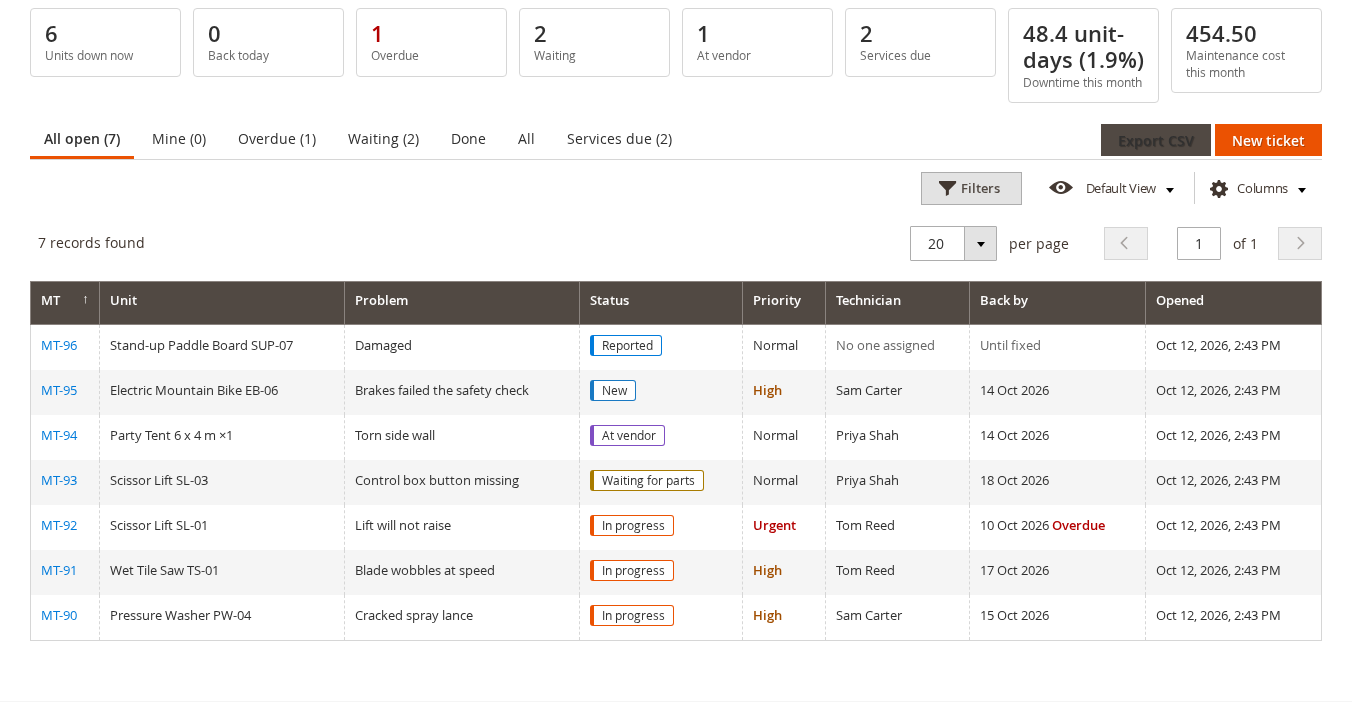This screenshot has height=702, width=1352.
Task: Click the Waiting for parts status badge
Action: 647,480
